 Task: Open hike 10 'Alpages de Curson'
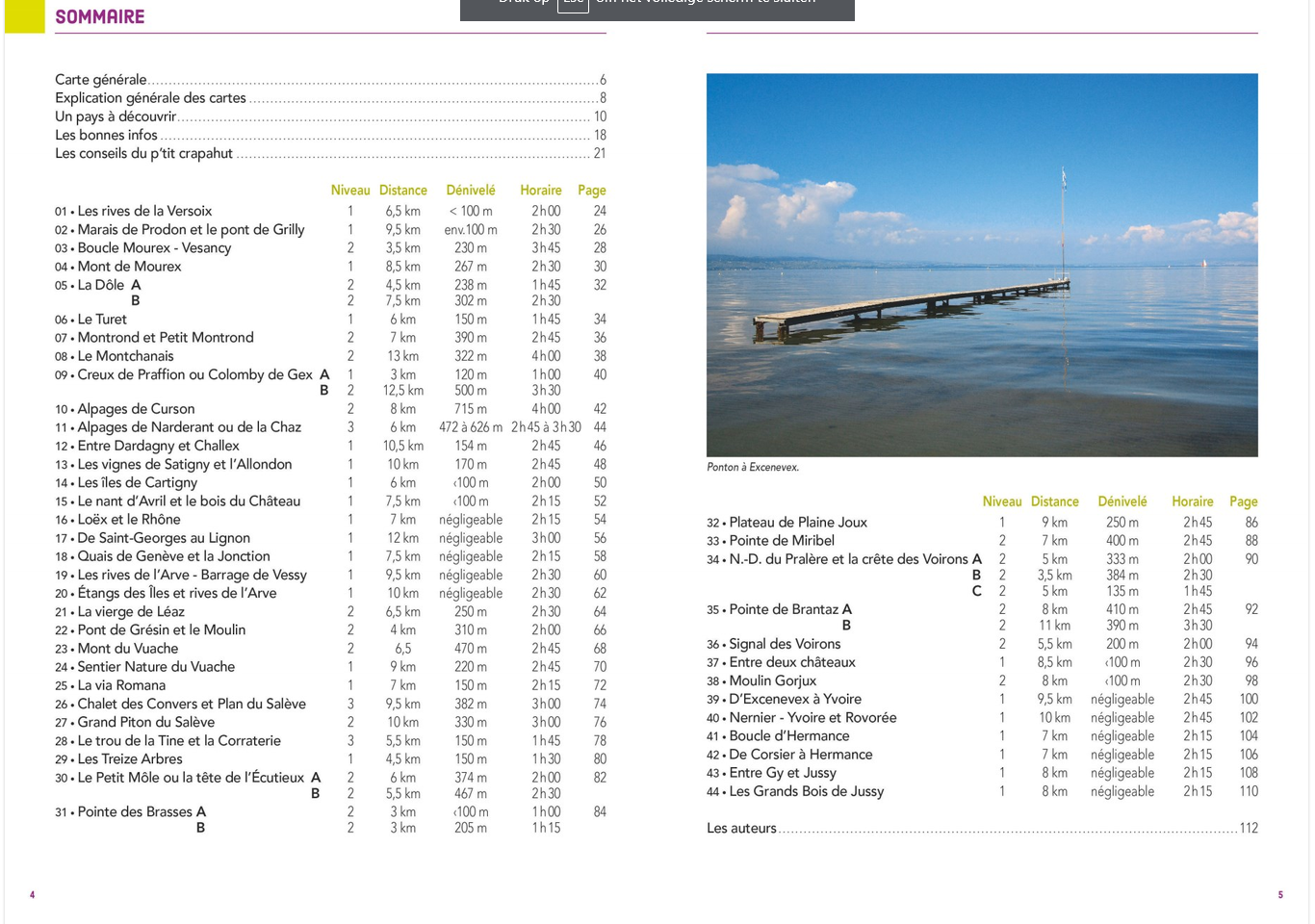click(x=136, y=409)
